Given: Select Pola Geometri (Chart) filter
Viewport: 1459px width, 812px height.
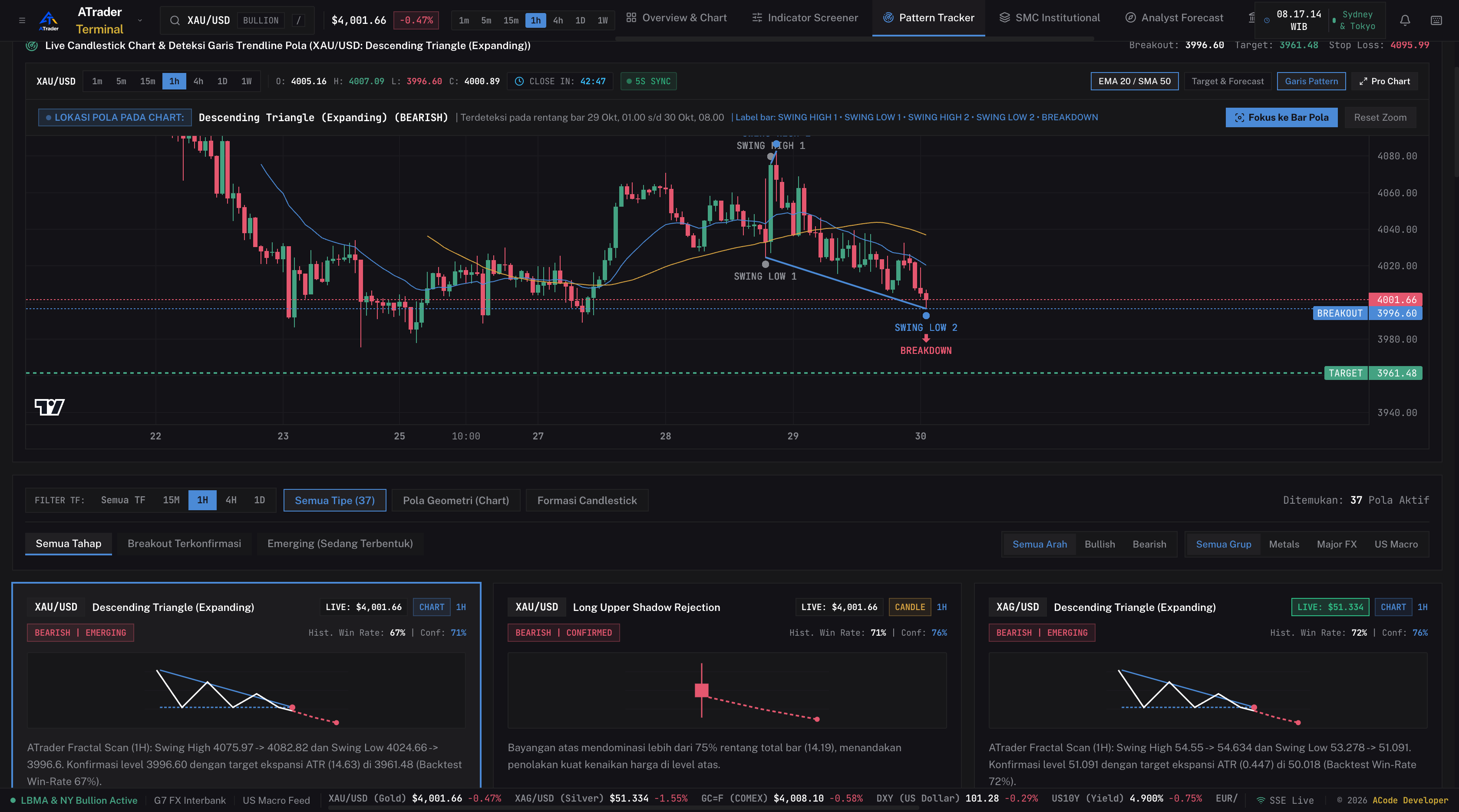Looking at the screenshot, I should (456, 501).
